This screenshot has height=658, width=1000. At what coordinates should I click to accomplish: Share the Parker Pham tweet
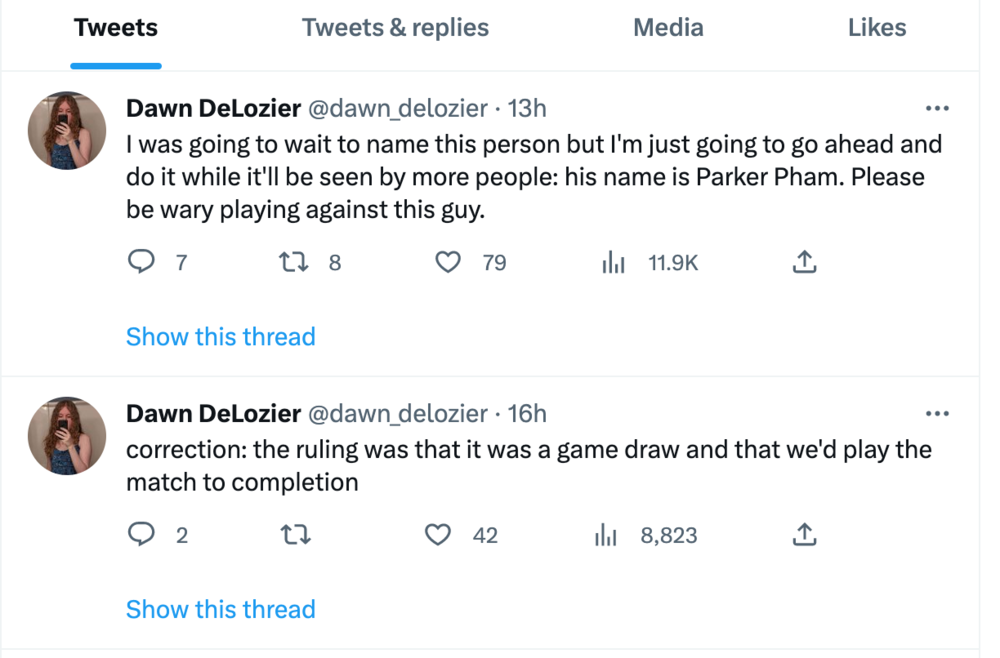pyautogui.click(x=804, y=262)
